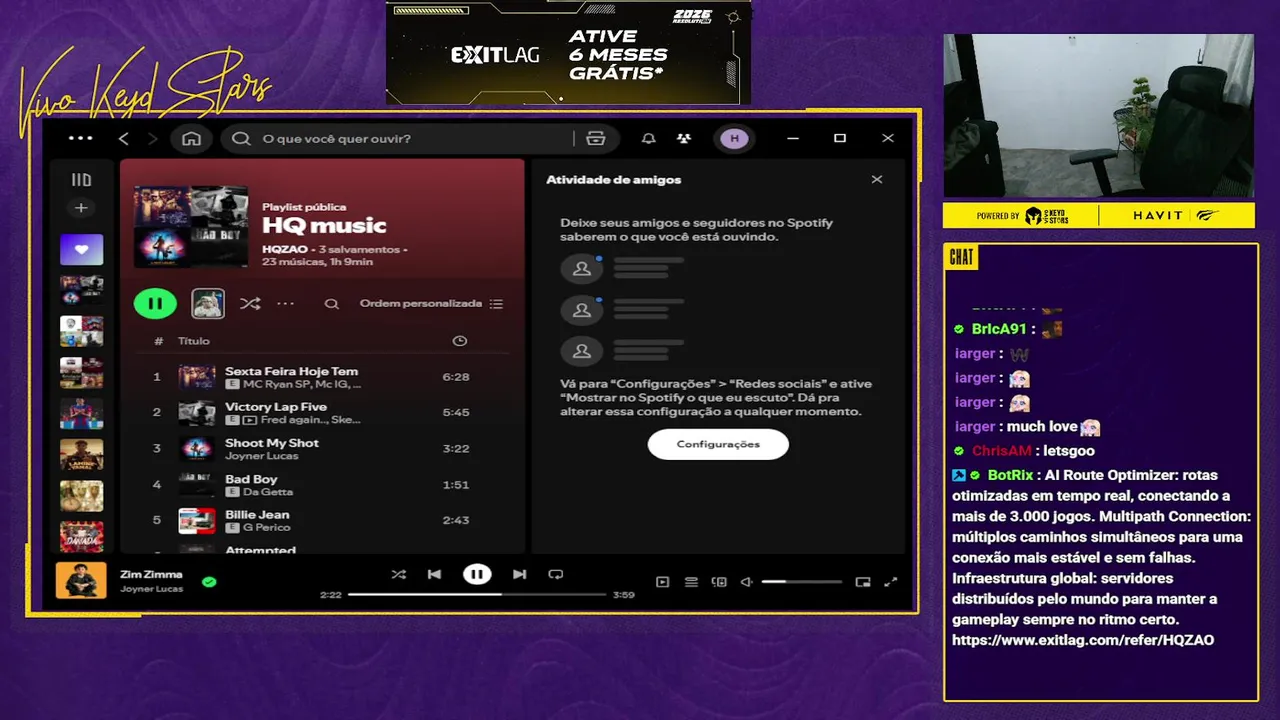Open the notifications bell
1280x720 pixels.
pyautogui.click(x=649, y=138)
